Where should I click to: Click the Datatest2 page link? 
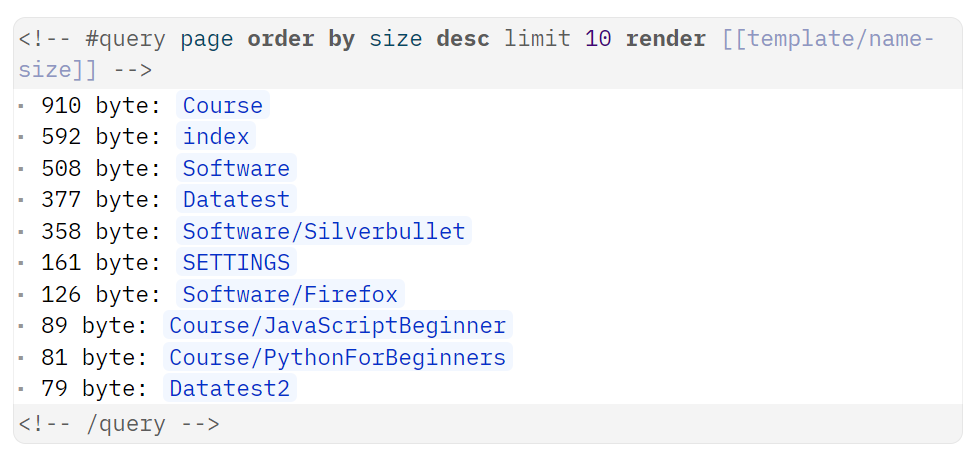pyautogui.click(x=229, y=389)
